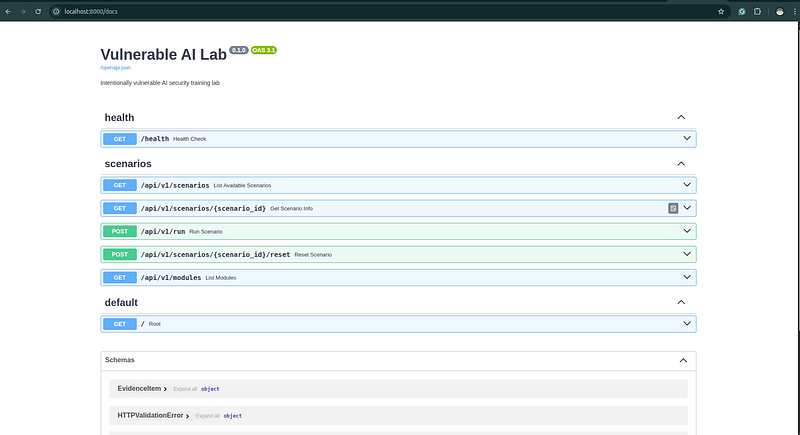
Task: Open the browser three-dot menu
Action: click(x=794, y=11)
